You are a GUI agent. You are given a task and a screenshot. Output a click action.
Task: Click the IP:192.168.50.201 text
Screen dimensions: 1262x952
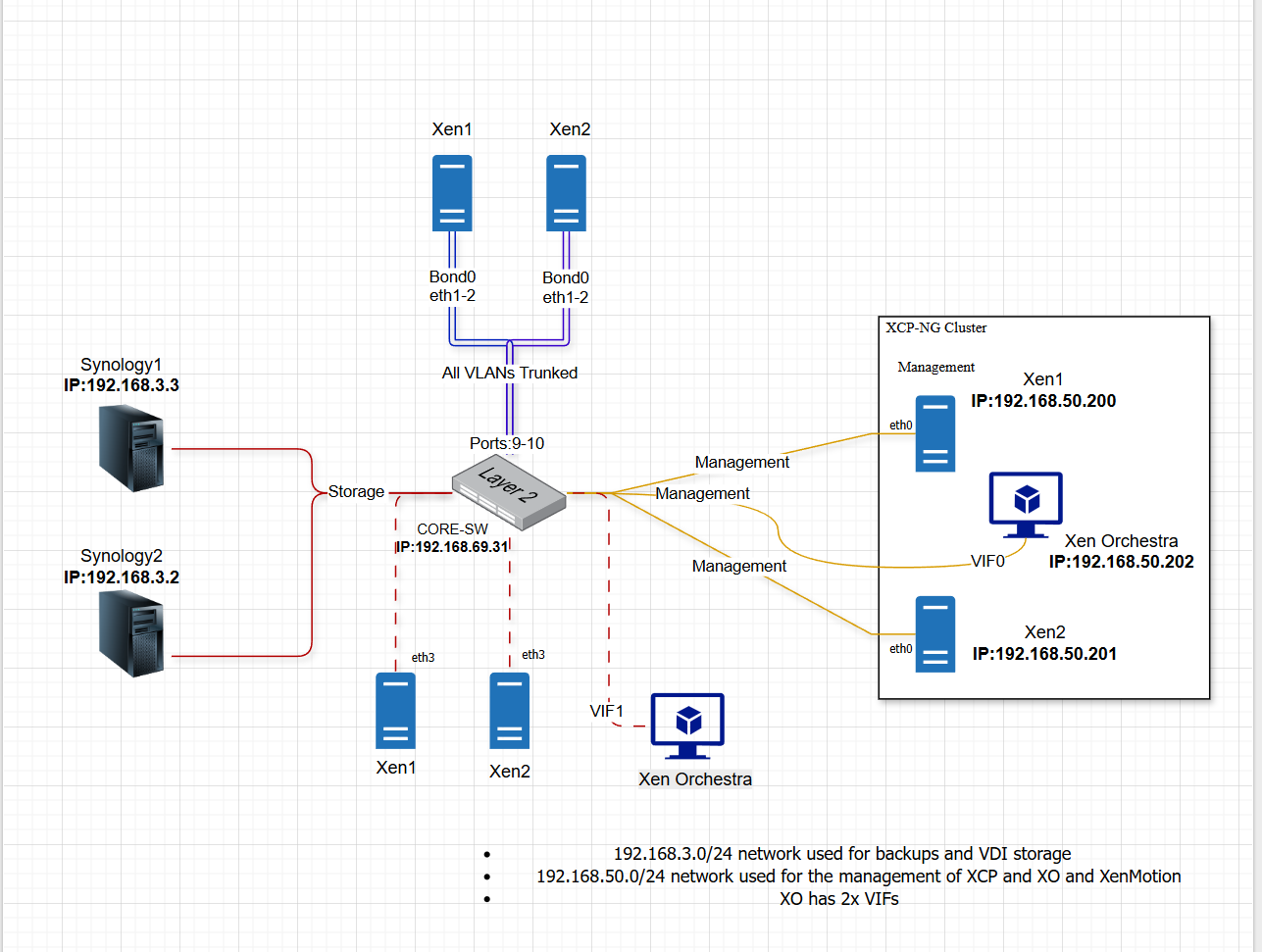1045,654
